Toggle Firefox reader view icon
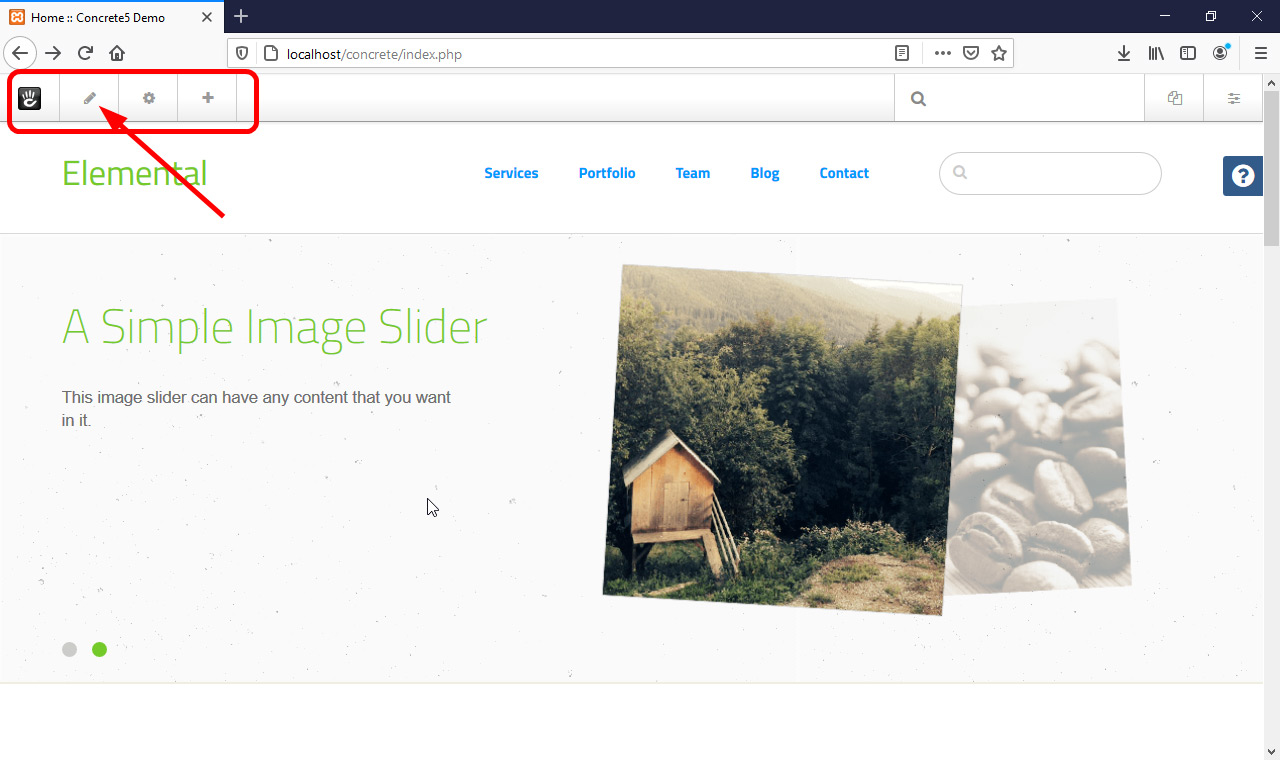 (x=902, y=54)
